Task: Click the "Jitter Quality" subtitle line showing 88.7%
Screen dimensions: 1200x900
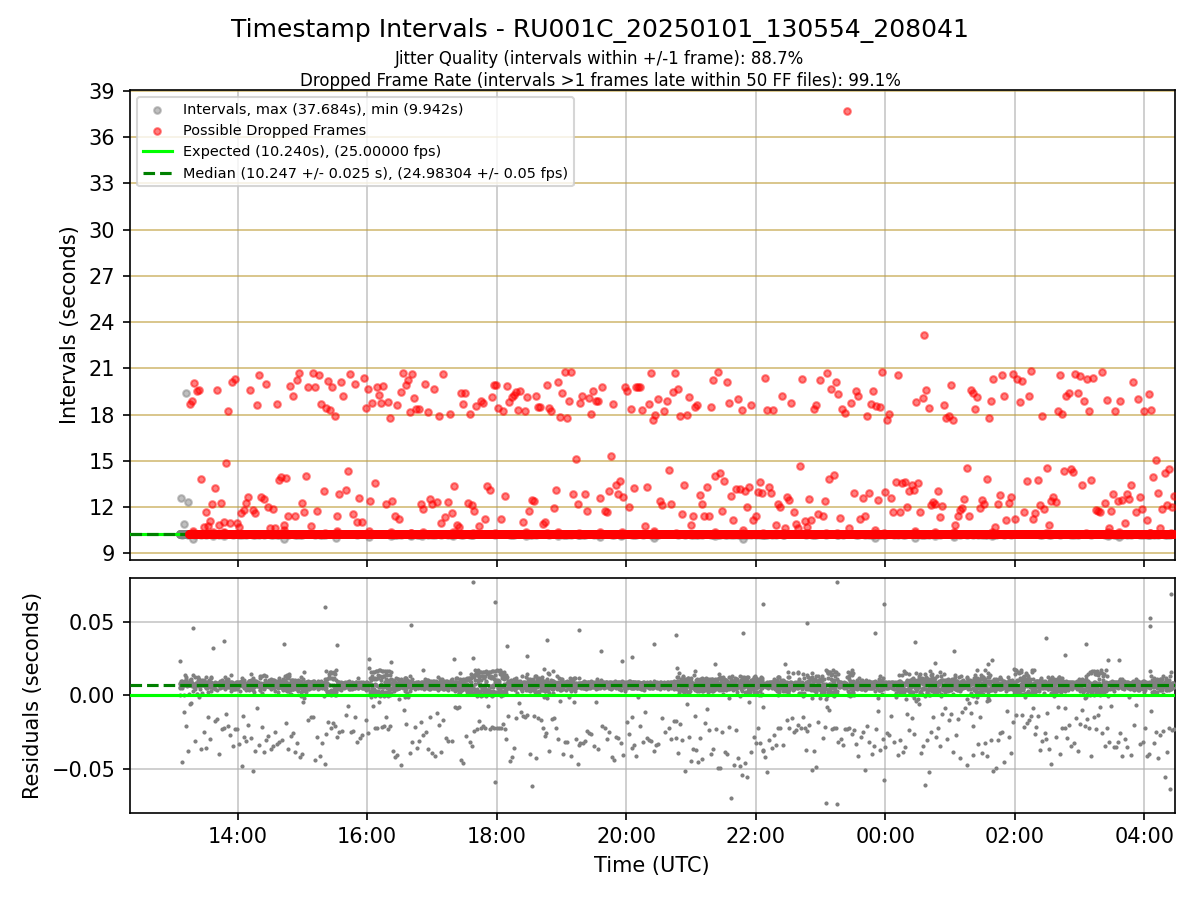Action: pos(599,59)
